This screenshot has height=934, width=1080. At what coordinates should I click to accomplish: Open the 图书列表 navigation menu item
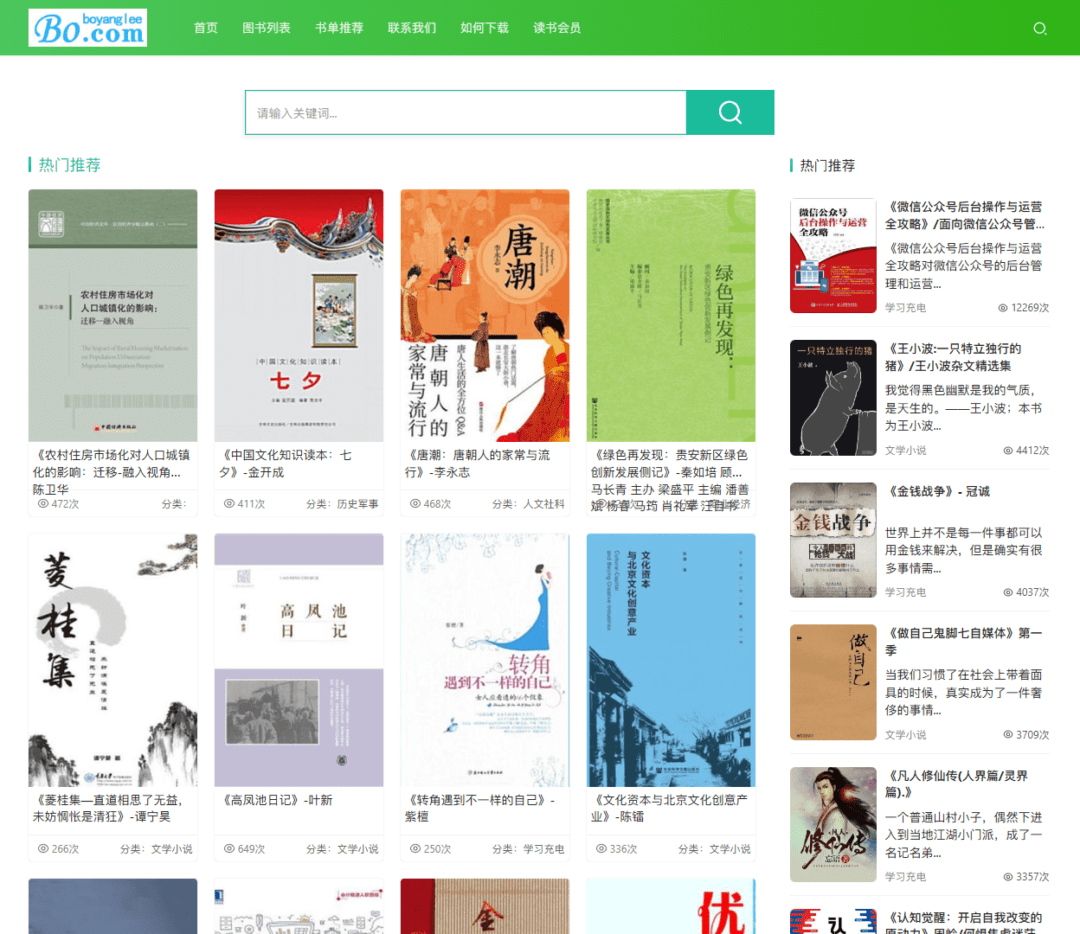point(266,28)
